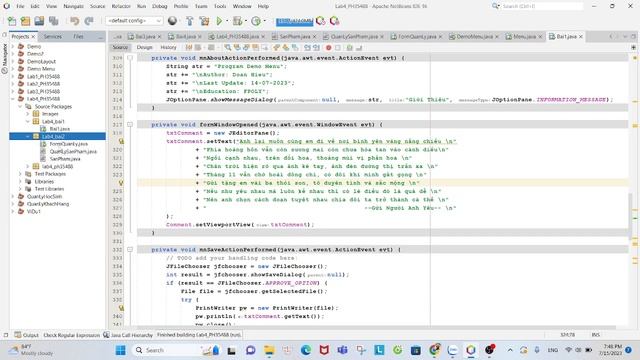Open Microsoft Edge from the taskbar

[306, 350]
